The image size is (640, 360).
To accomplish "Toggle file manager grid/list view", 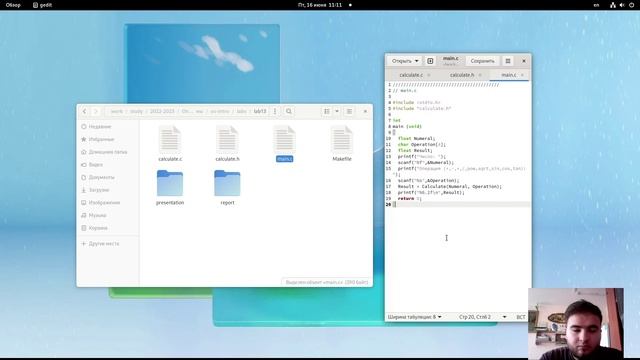I will 327,111.
